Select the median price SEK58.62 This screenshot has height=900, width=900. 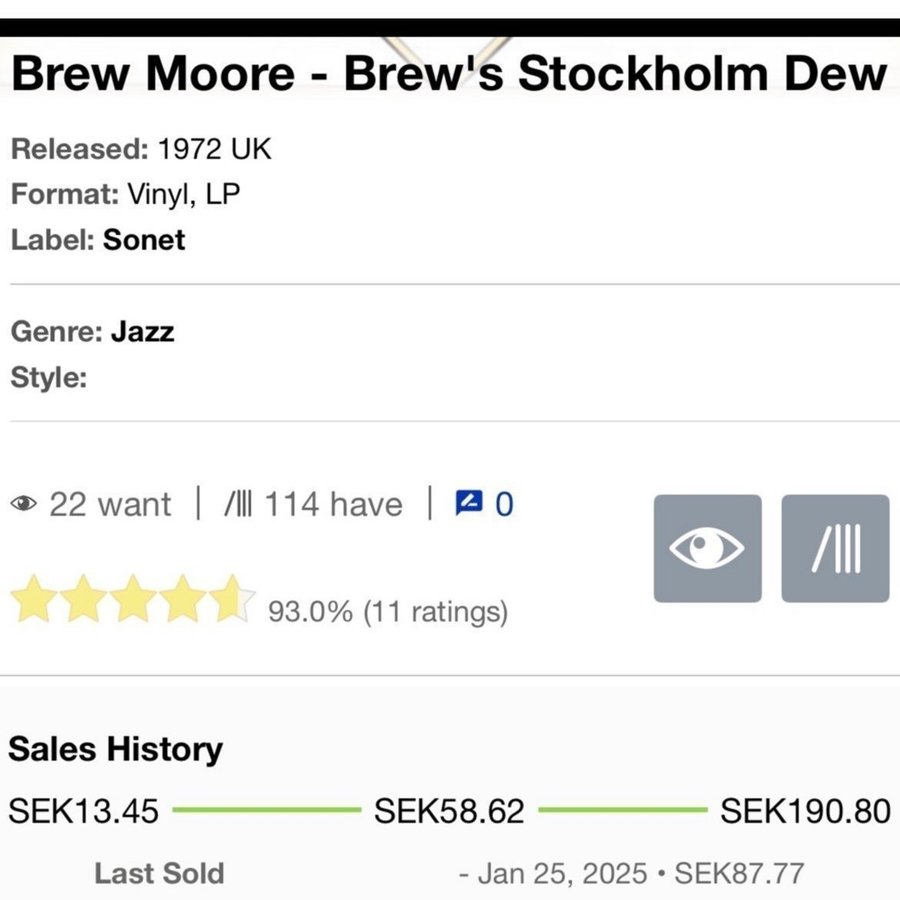click(x=449, y=811)
